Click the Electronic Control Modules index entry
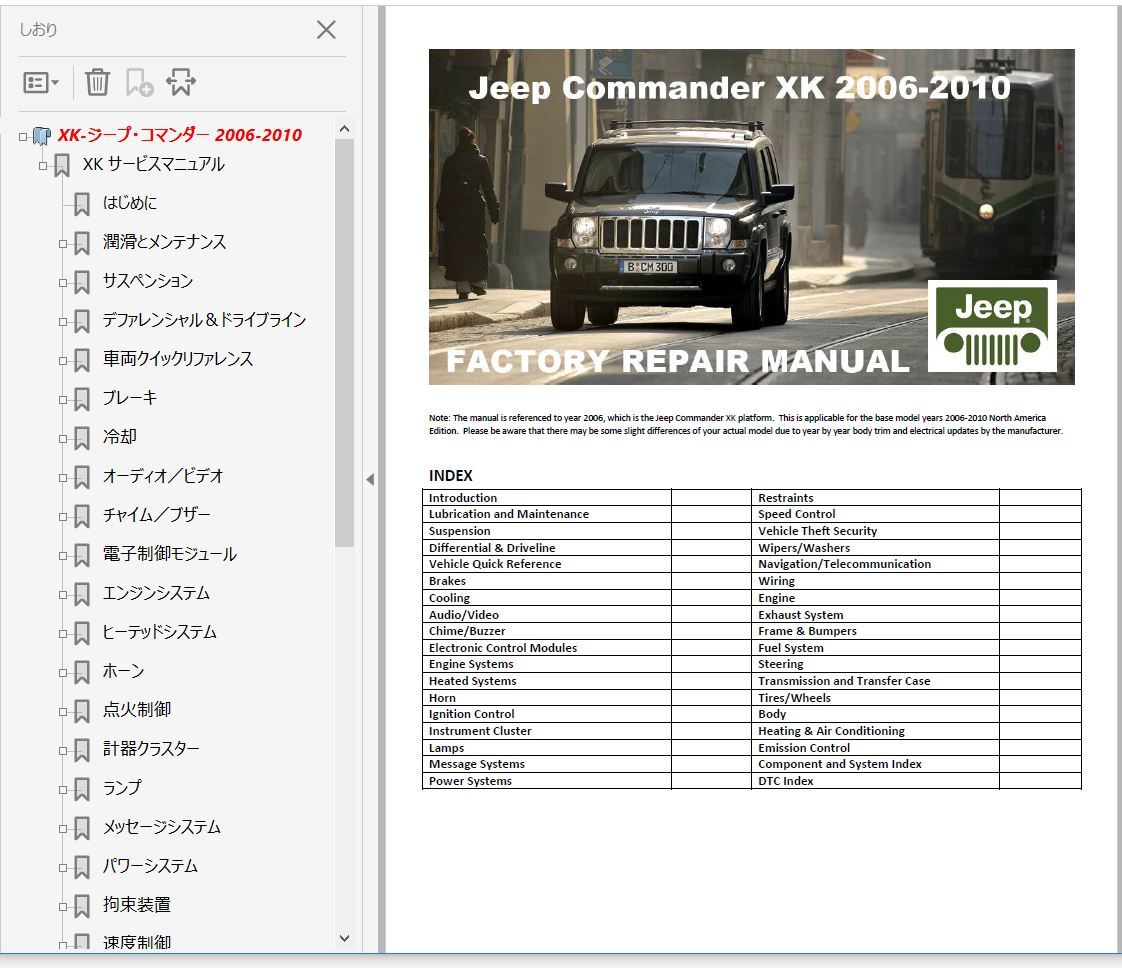The height and width of the screenshot is (968, 1122). [x=503, y=648]
